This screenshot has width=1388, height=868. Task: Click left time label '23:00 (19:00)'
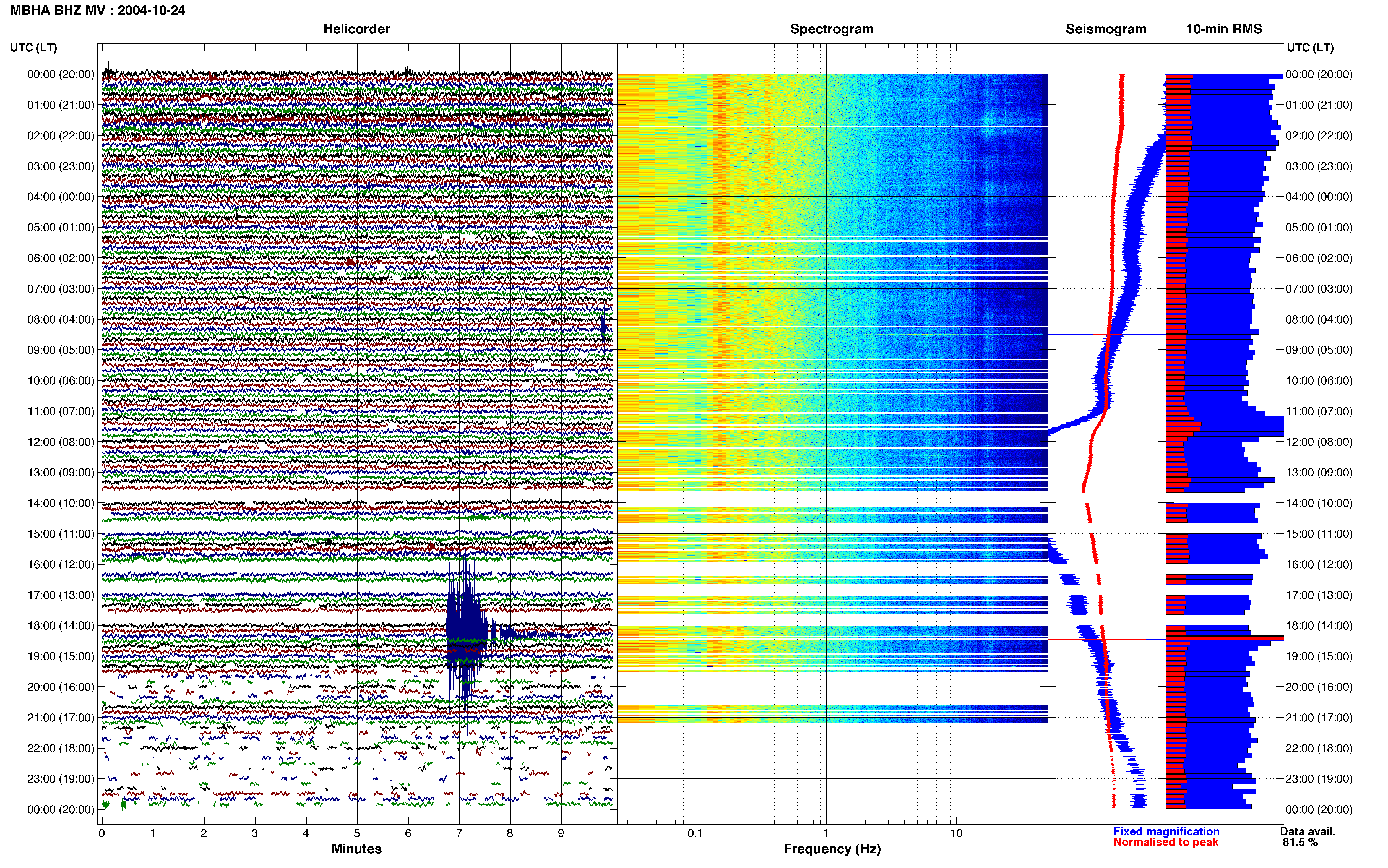60,778
